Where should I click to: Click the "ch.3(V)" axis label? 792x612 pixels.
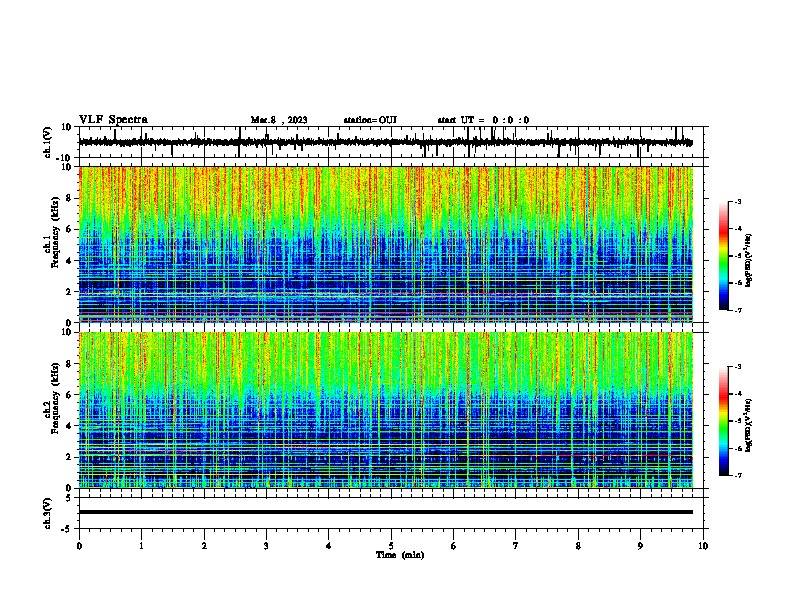(x=48, y=513)
